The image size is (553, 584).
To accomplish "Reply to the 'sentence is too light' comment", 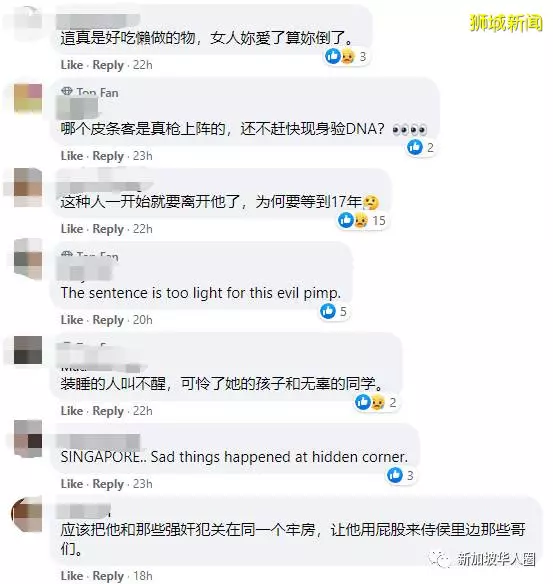I will click(108, 320).
